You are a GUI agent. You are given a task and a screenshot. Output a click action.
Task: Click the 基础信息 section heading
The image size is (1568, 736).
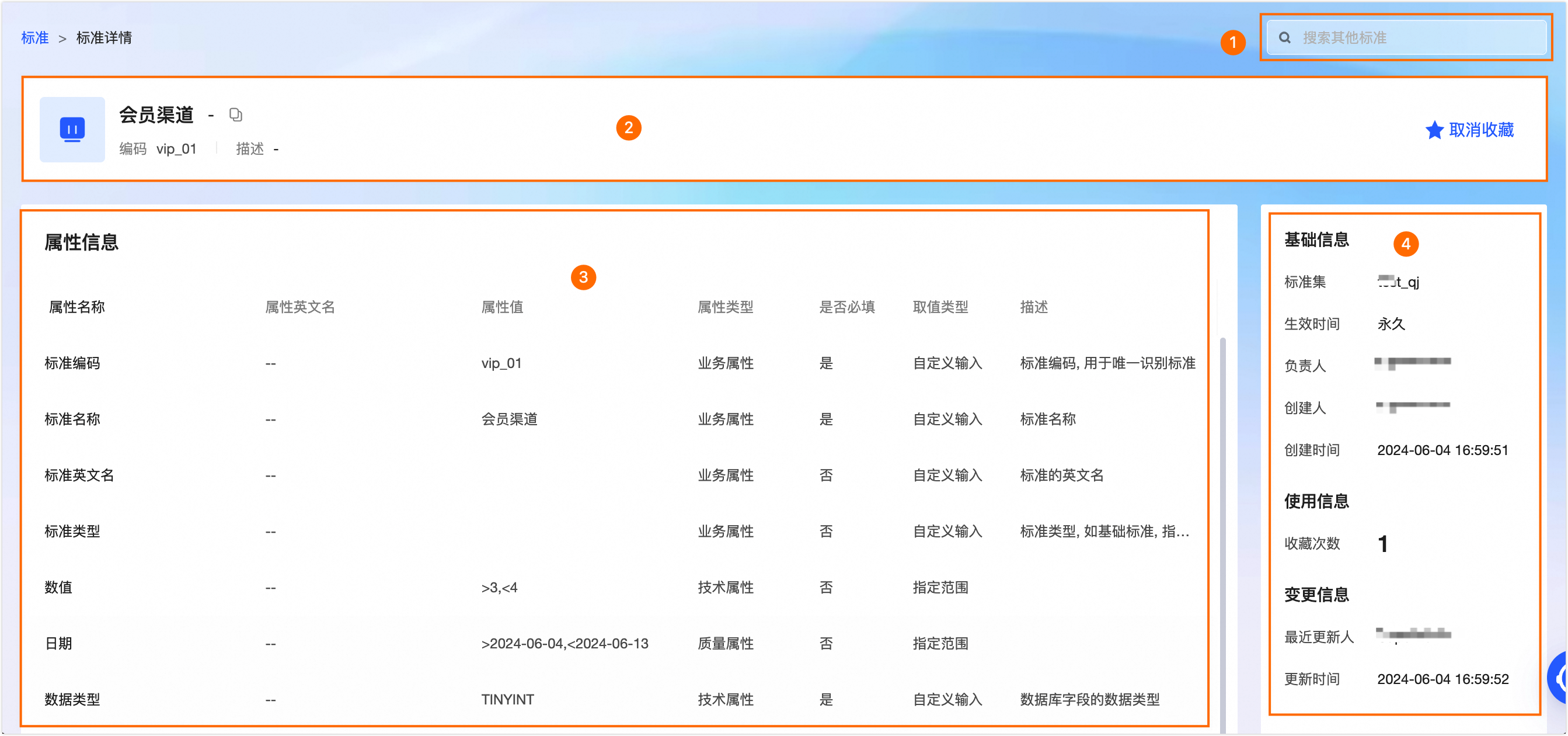(x=1316, y=240)
